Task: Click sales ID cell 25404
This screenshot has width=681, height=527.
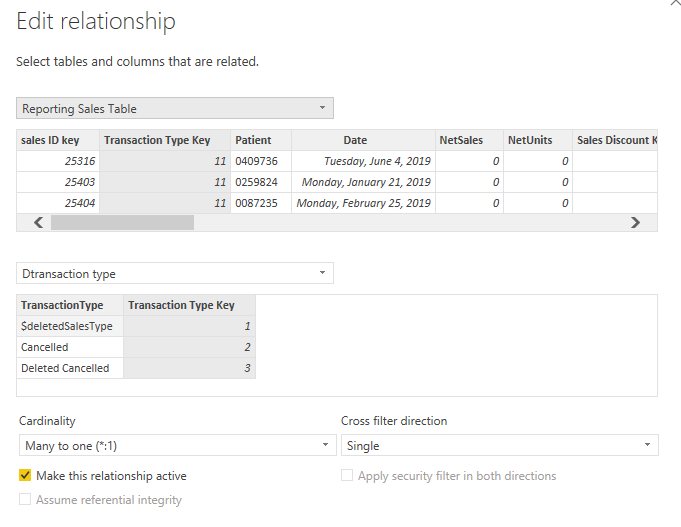Action: tap(58, 203)
